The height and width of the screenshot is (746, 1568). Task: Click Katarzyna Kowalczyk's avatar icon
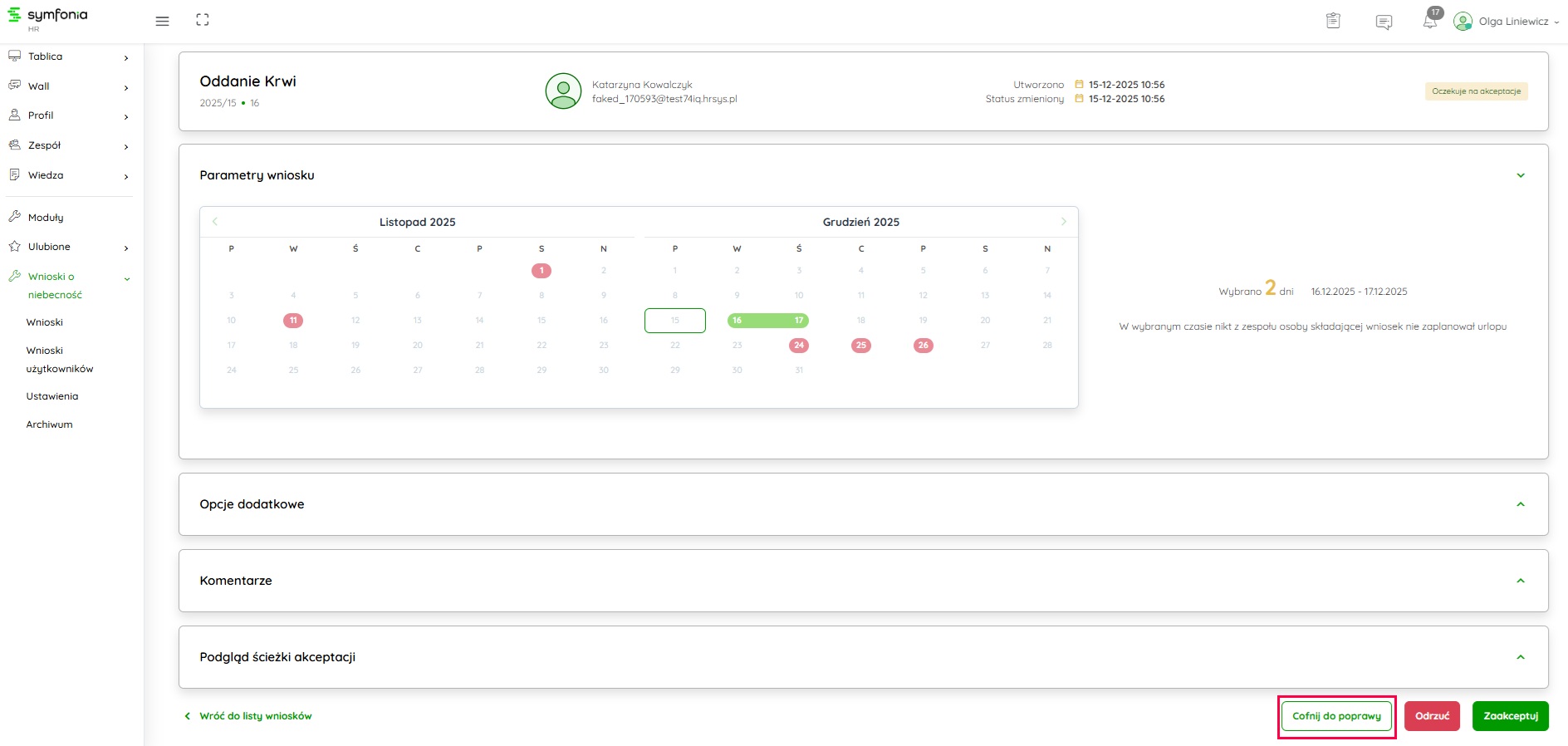(563, 91)
